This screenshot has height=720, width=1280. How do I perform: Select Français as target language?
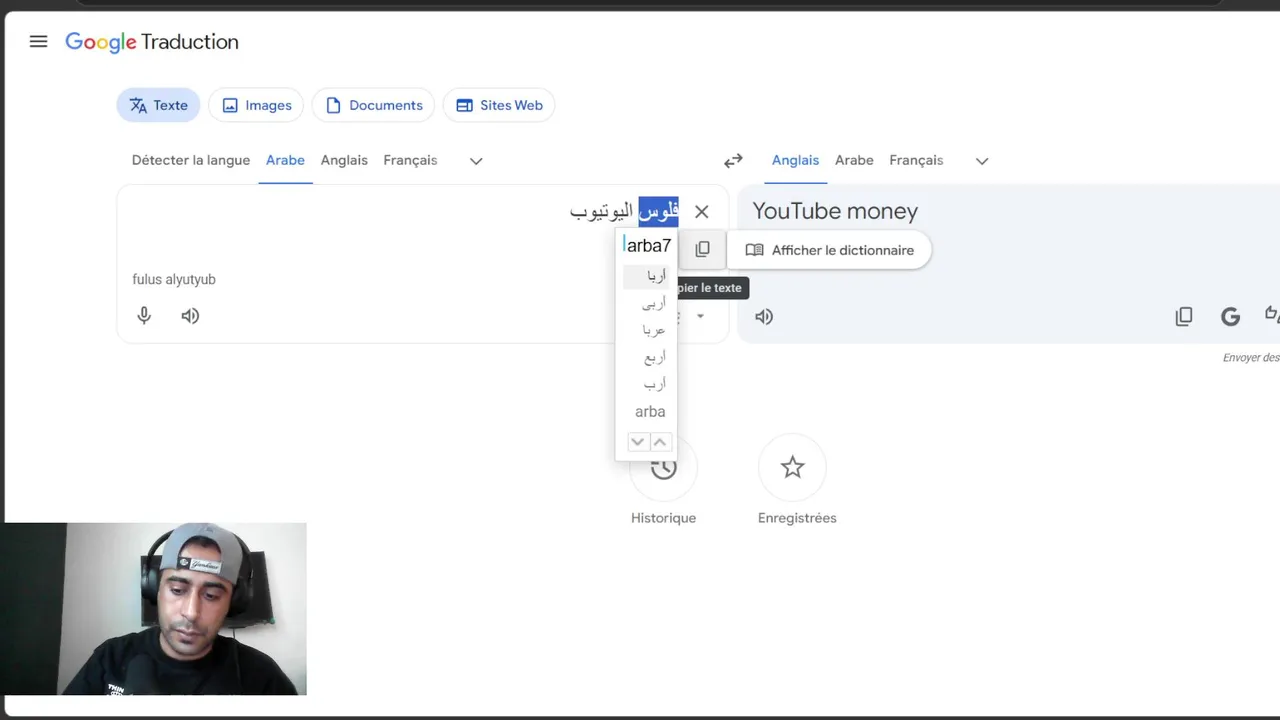click(916, 160)
